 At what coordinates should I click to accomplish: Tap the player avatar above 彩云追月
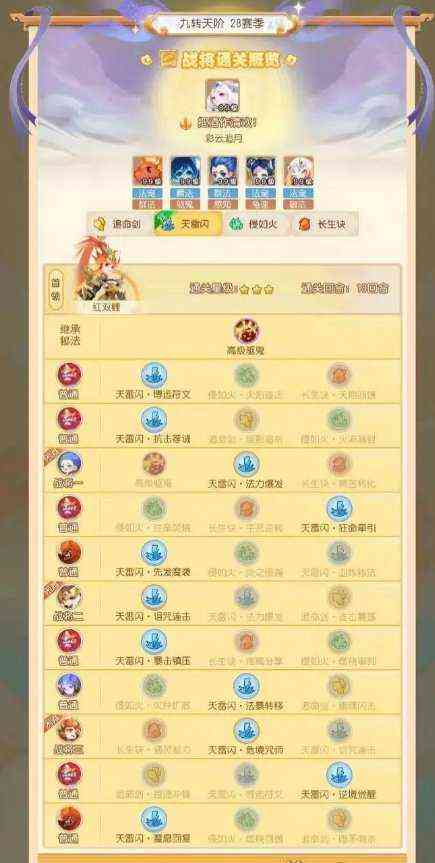tap(222, 97)
